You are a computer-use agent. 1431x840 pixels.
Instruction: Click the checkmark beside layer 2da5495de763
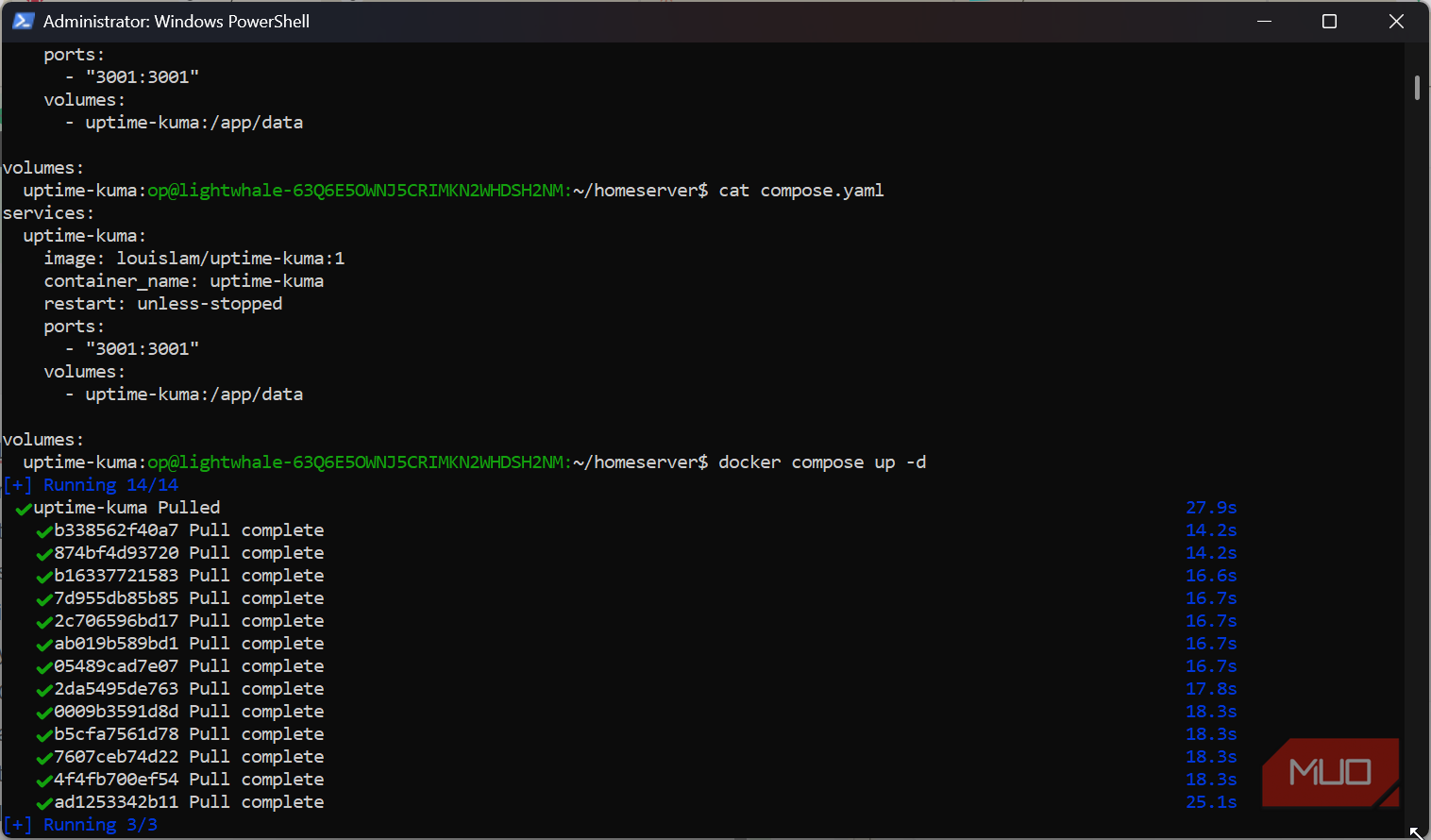tap(44, 690)
